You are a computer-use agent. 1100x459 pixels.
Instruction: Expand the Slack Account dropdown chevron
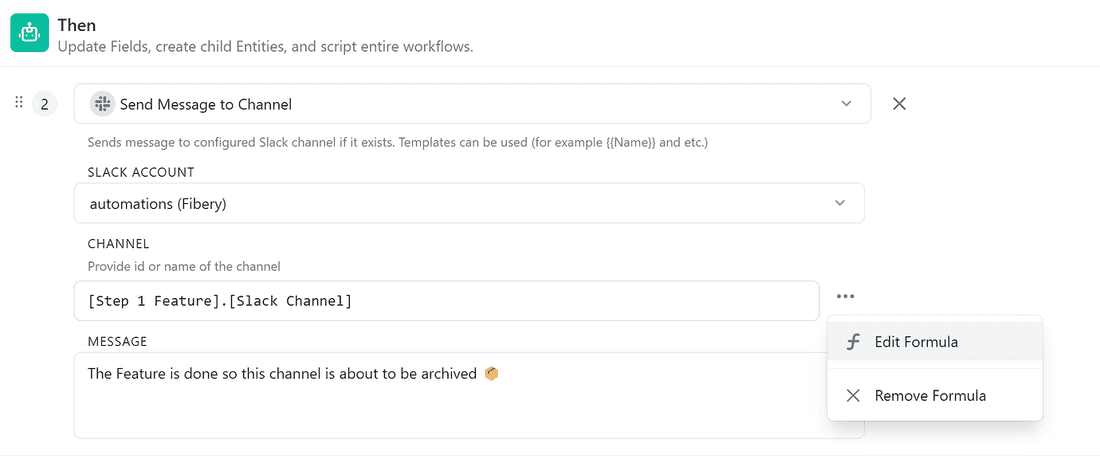[x=840, y=203]
